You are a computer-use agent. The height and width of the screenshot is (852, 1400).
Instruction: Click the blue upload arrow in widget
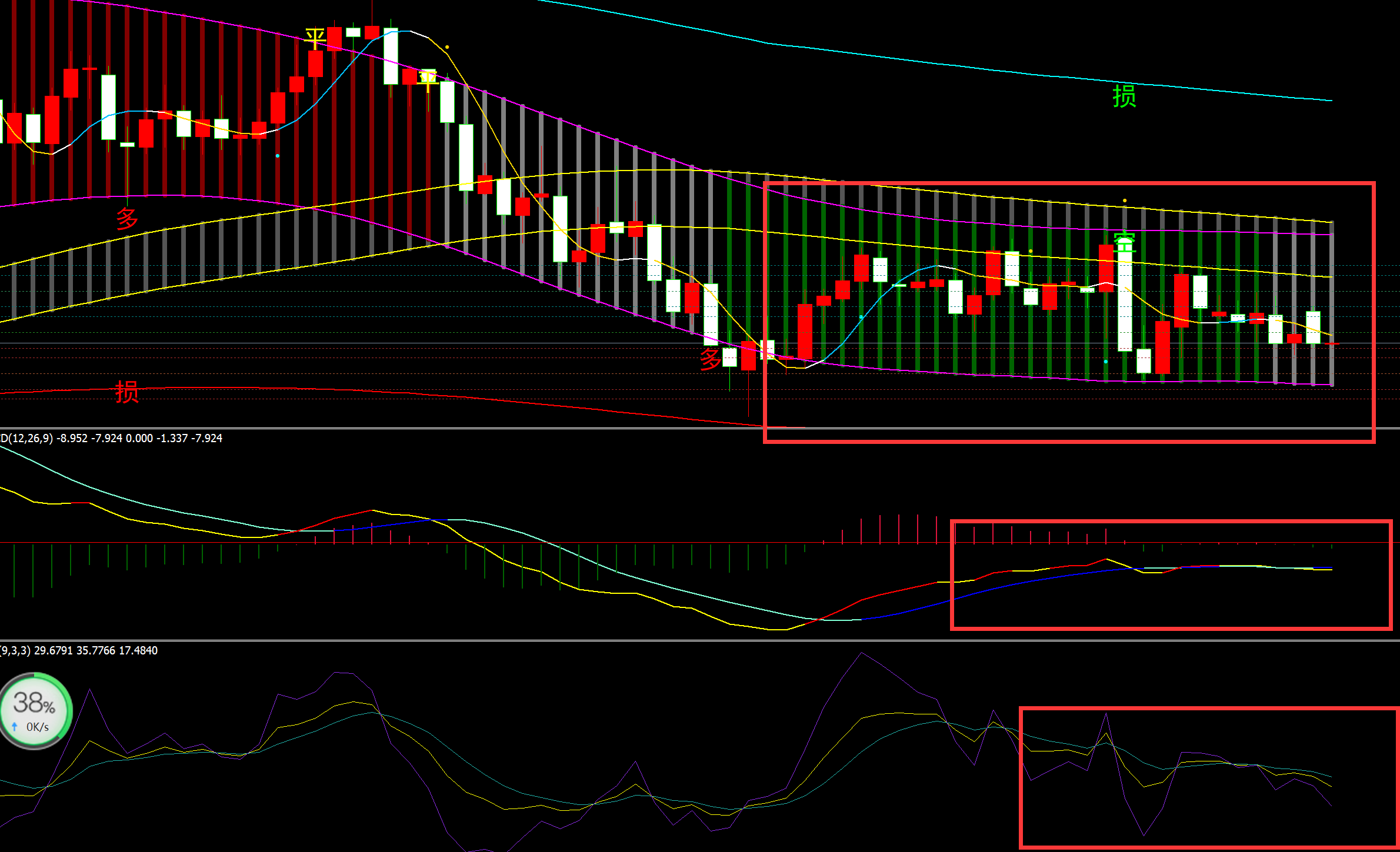[x=15, y=727]
